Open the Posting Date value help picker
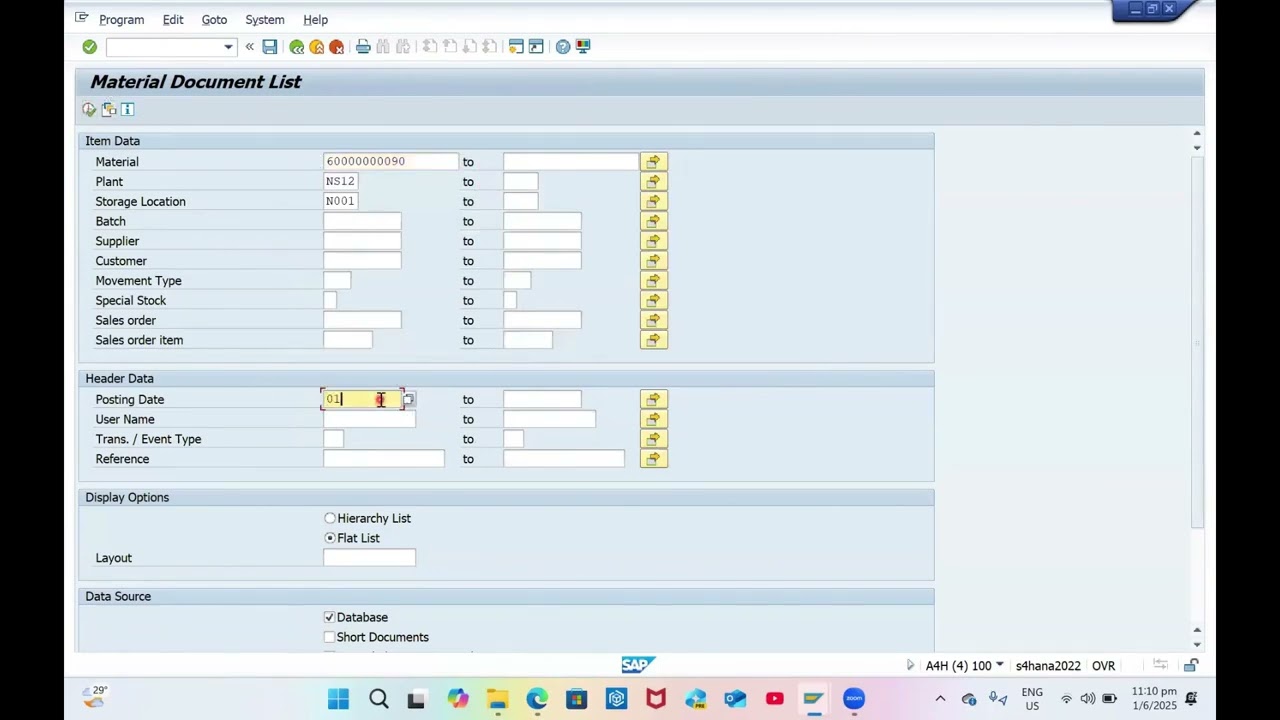The image size is (1280, 720). [x=408, y=399]
